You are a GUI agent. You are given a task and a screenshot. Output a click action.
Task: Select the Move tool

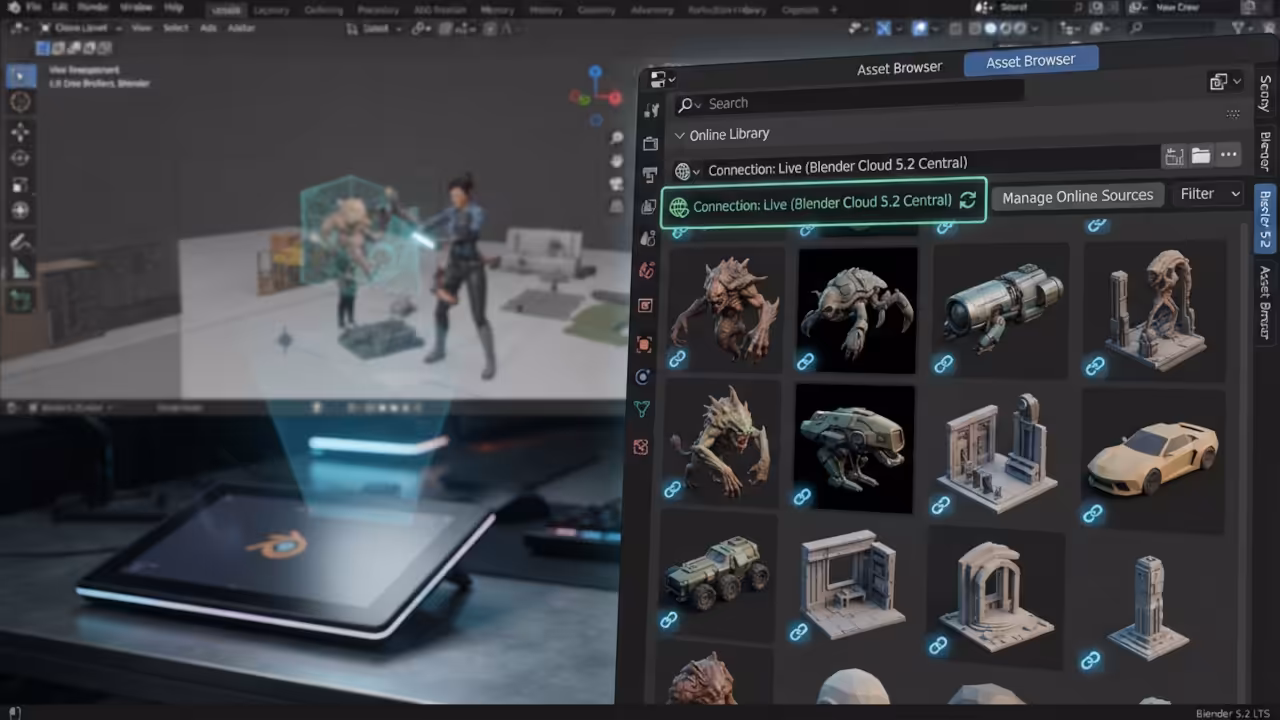21,132
